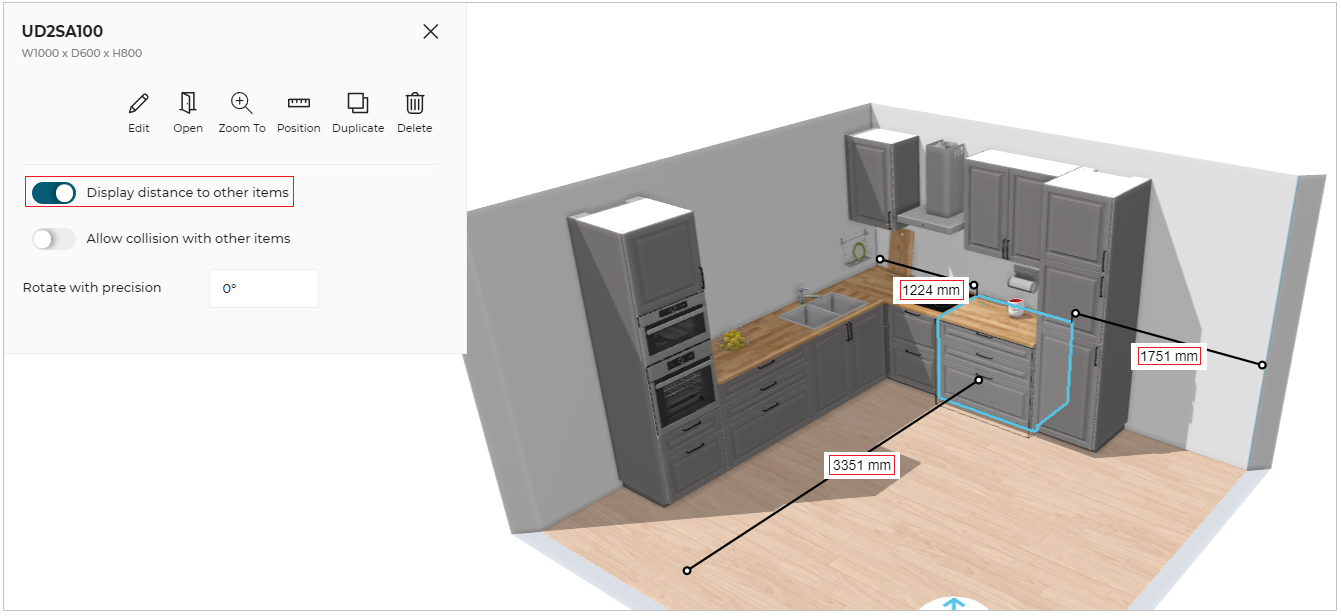Close the UD2SA100 properties panel
The height and width of the screenshot is (616, 1341).
(x=431, y=31)
